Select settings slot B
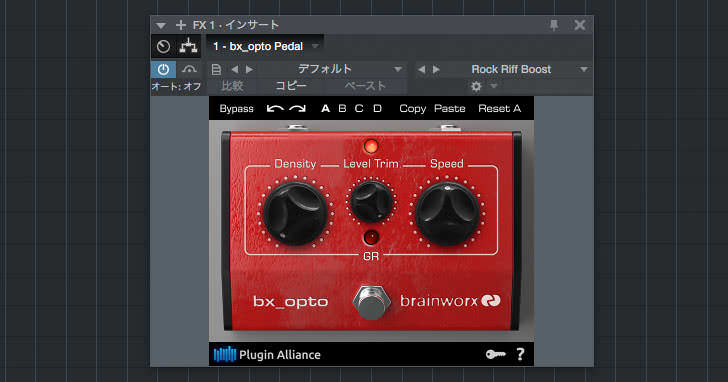Image resolution: width=728 pixels, height=382 pixels. pos(342,109)
